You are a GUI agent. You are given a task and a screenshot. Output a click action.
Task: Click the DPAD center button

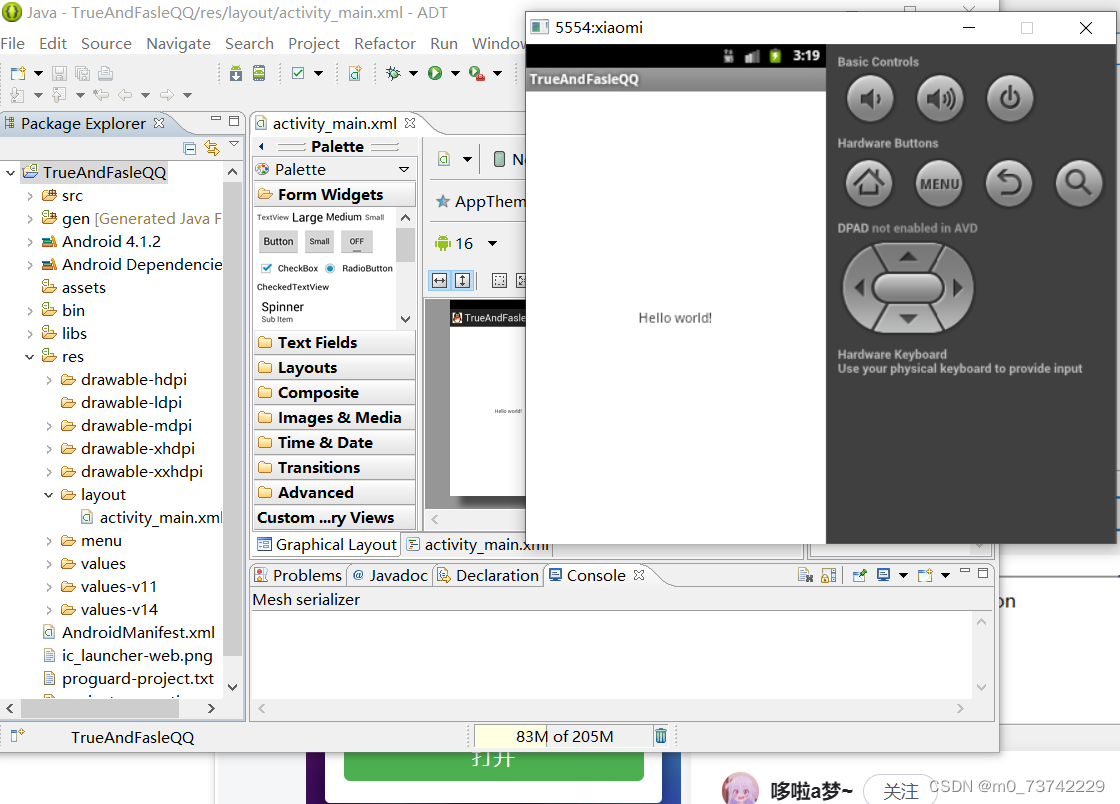click(x=908, y=288)
